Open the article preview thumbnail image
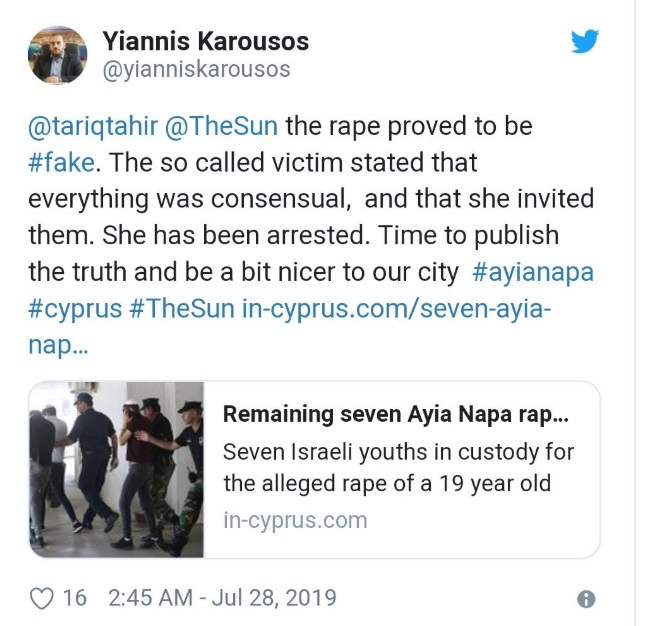Viewport: 647px width, 626px height. [116, 469]
